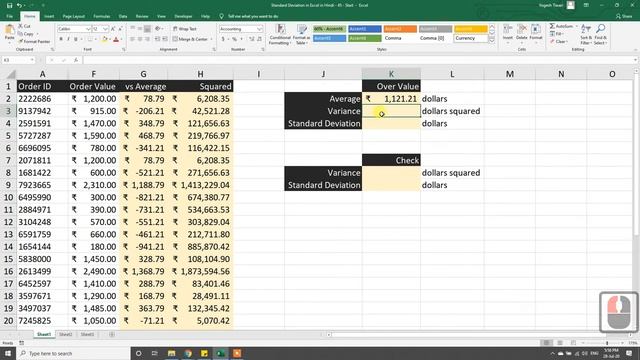Click Merge & Center
The height and width of the screenshot is (360, 640).
pos(191,39)
